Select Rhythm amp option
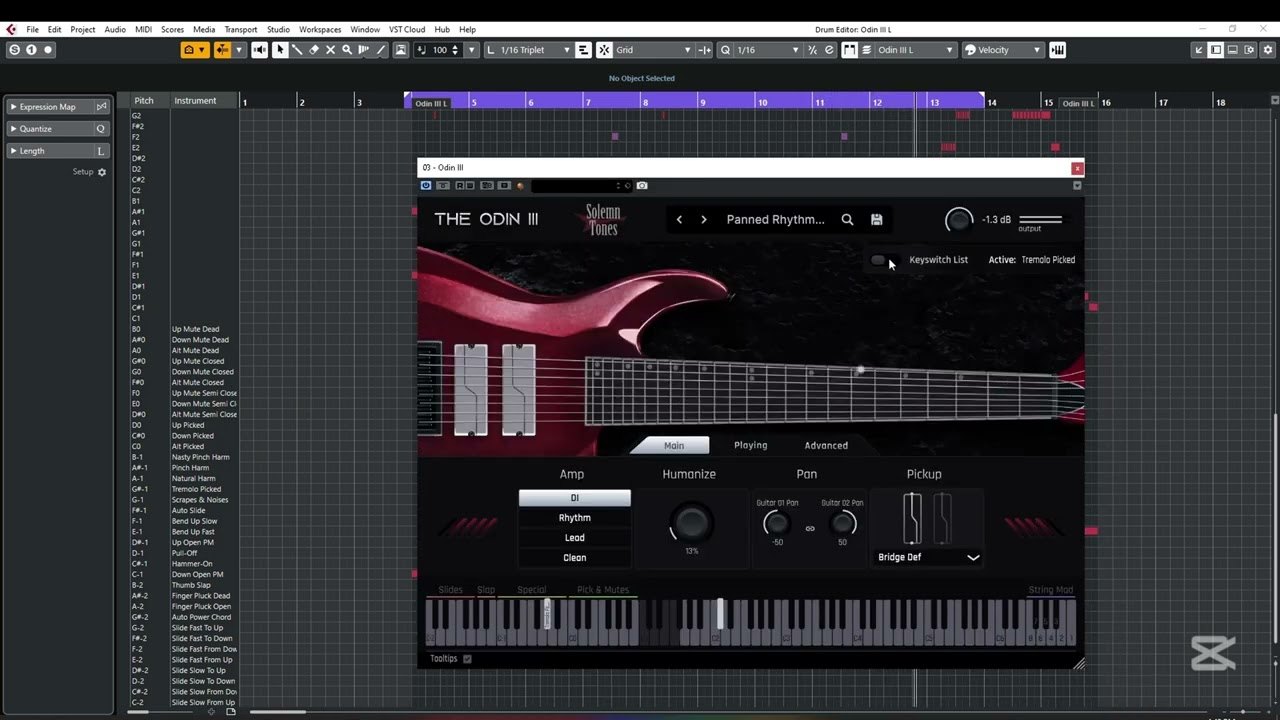This screenshot has width=1280, height=720. click(575, 518)
